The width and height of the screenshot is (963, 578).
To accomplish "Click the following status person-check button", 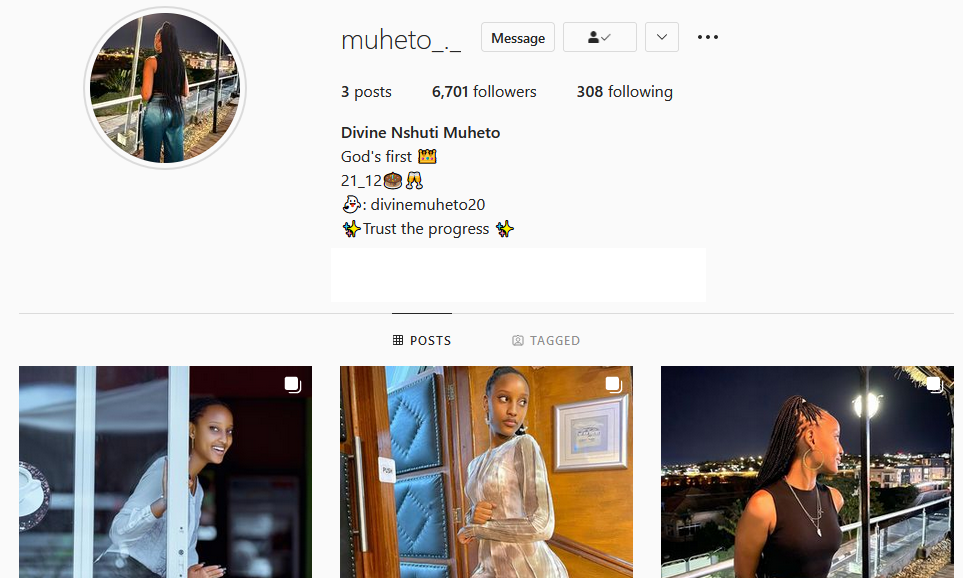I will pos(599,37).
